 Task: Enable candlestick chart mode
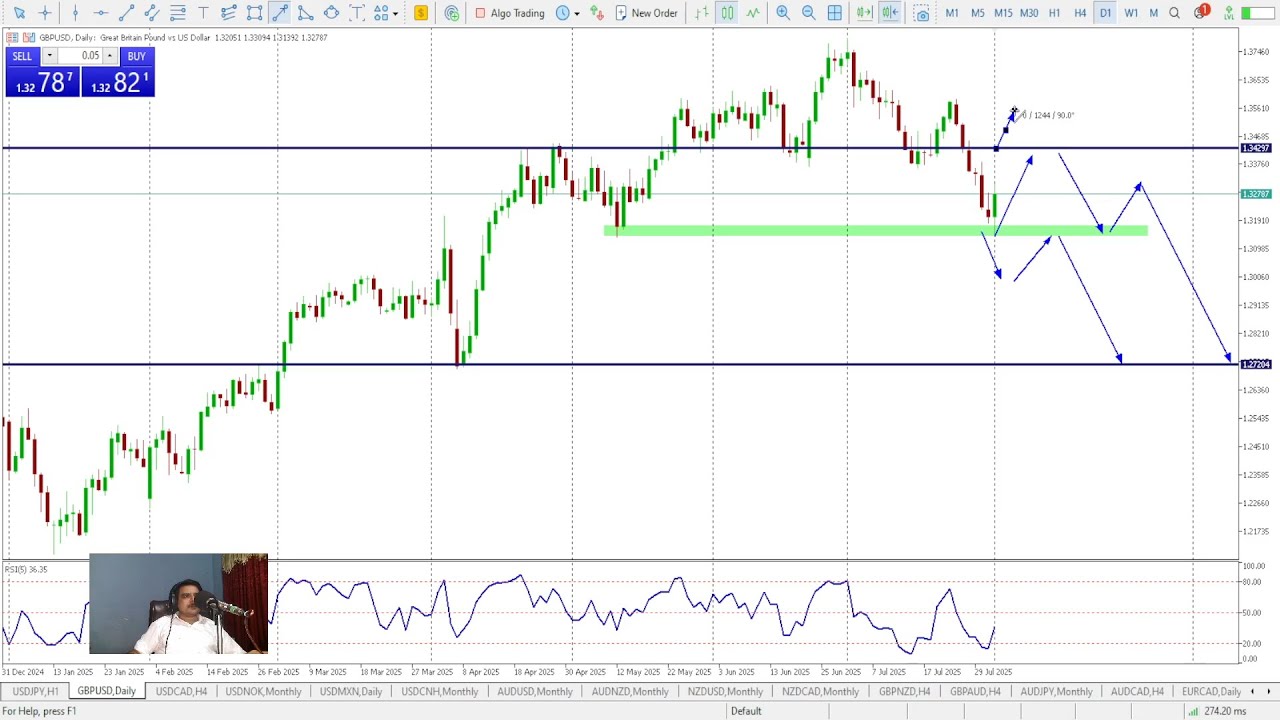(x=727, y=13)
